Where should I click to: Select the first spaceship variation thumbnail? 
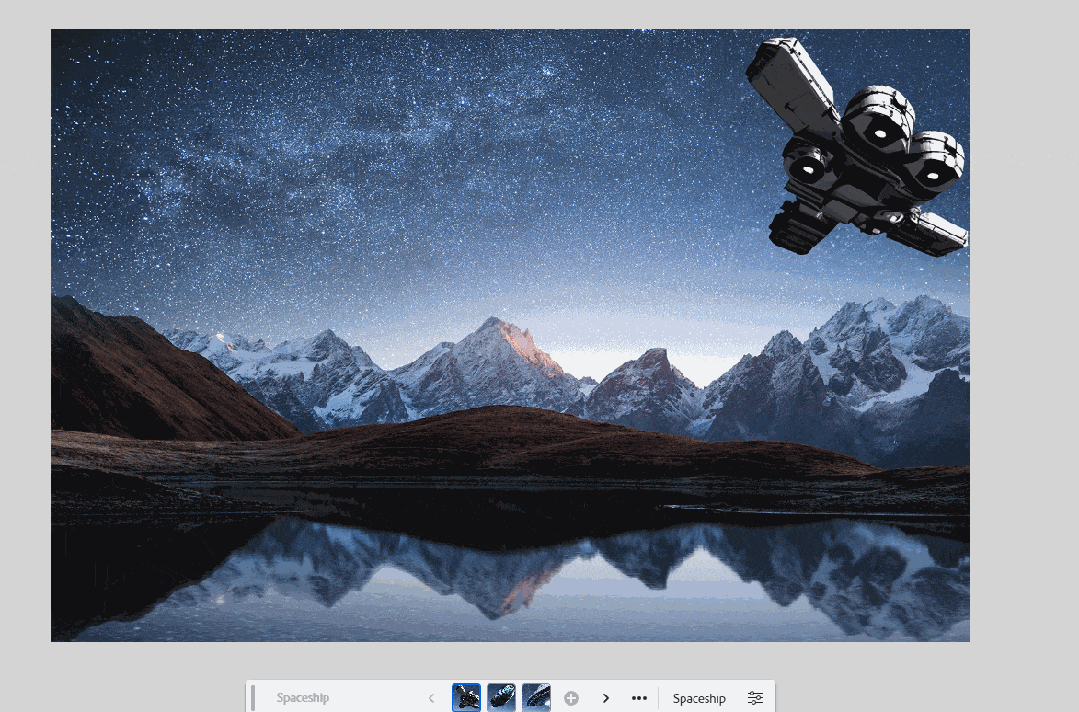pyautogui.click(x=466, y=698)
